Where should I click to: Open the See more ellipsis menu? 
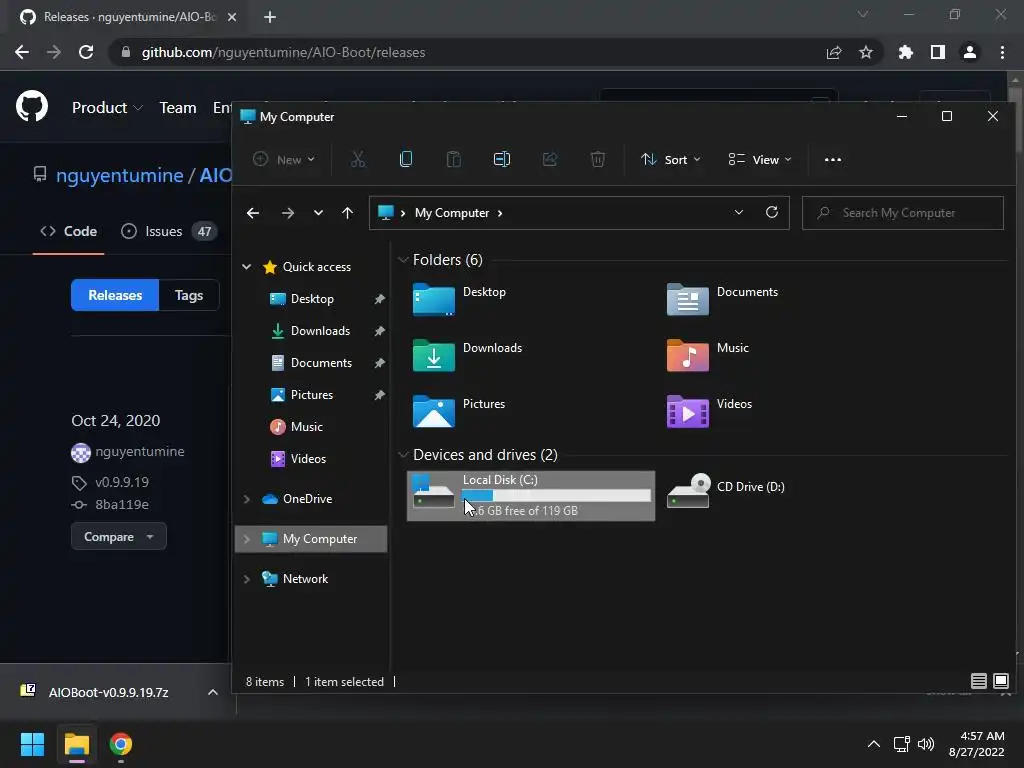pos(833,159)
